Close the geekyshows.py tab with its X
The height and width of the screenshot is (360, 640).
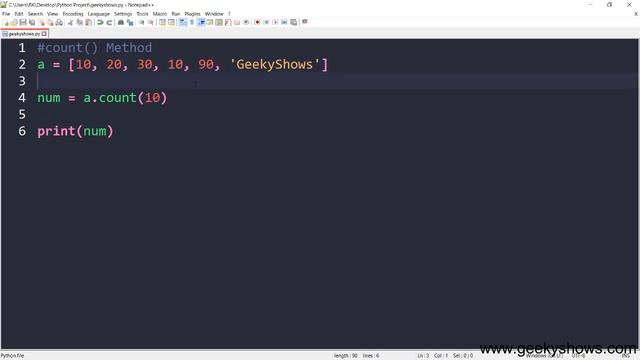(44, 34)
